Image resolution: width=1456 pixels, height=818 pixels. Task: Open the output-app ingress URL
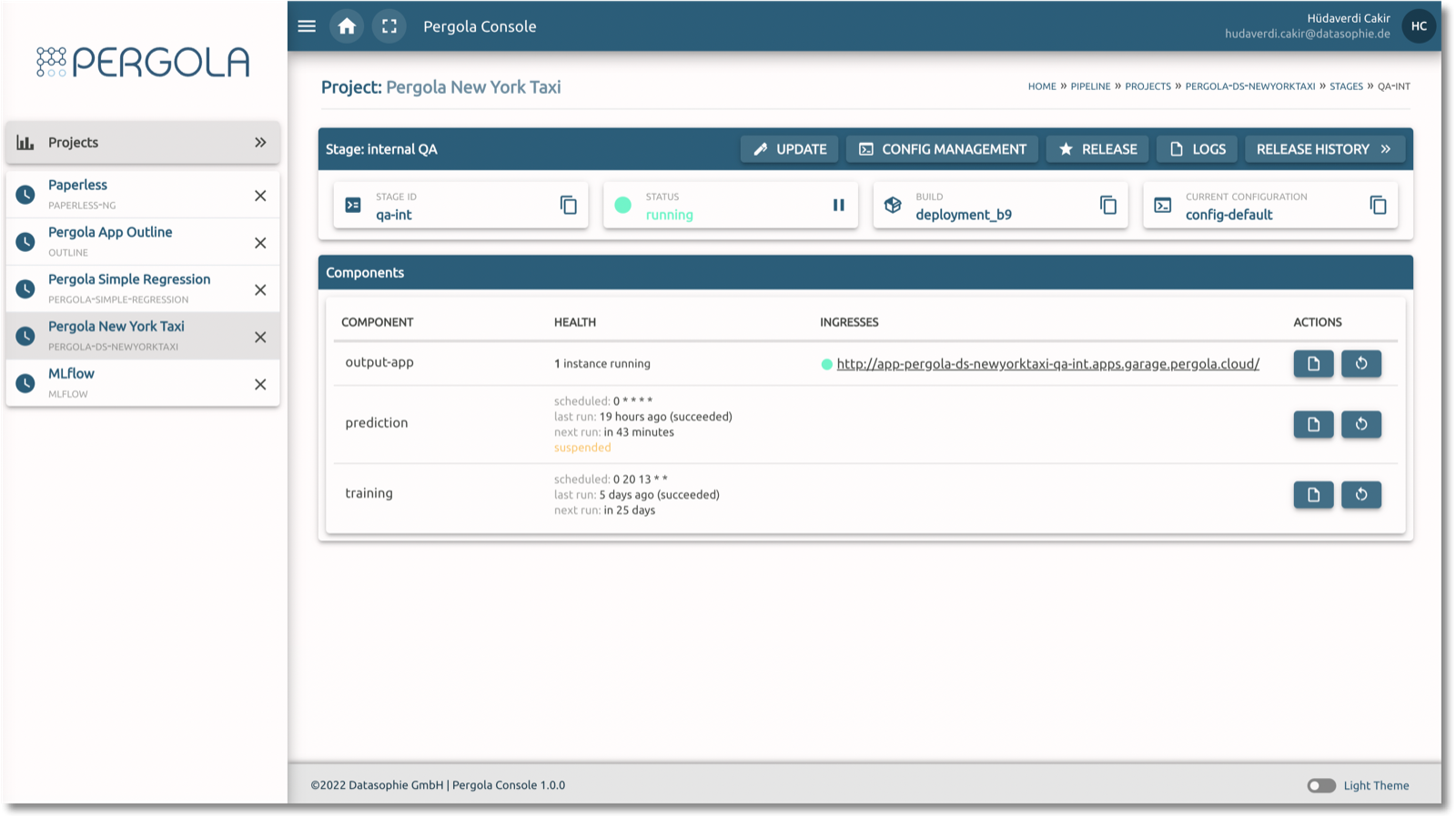click(x=1047, y=364)
